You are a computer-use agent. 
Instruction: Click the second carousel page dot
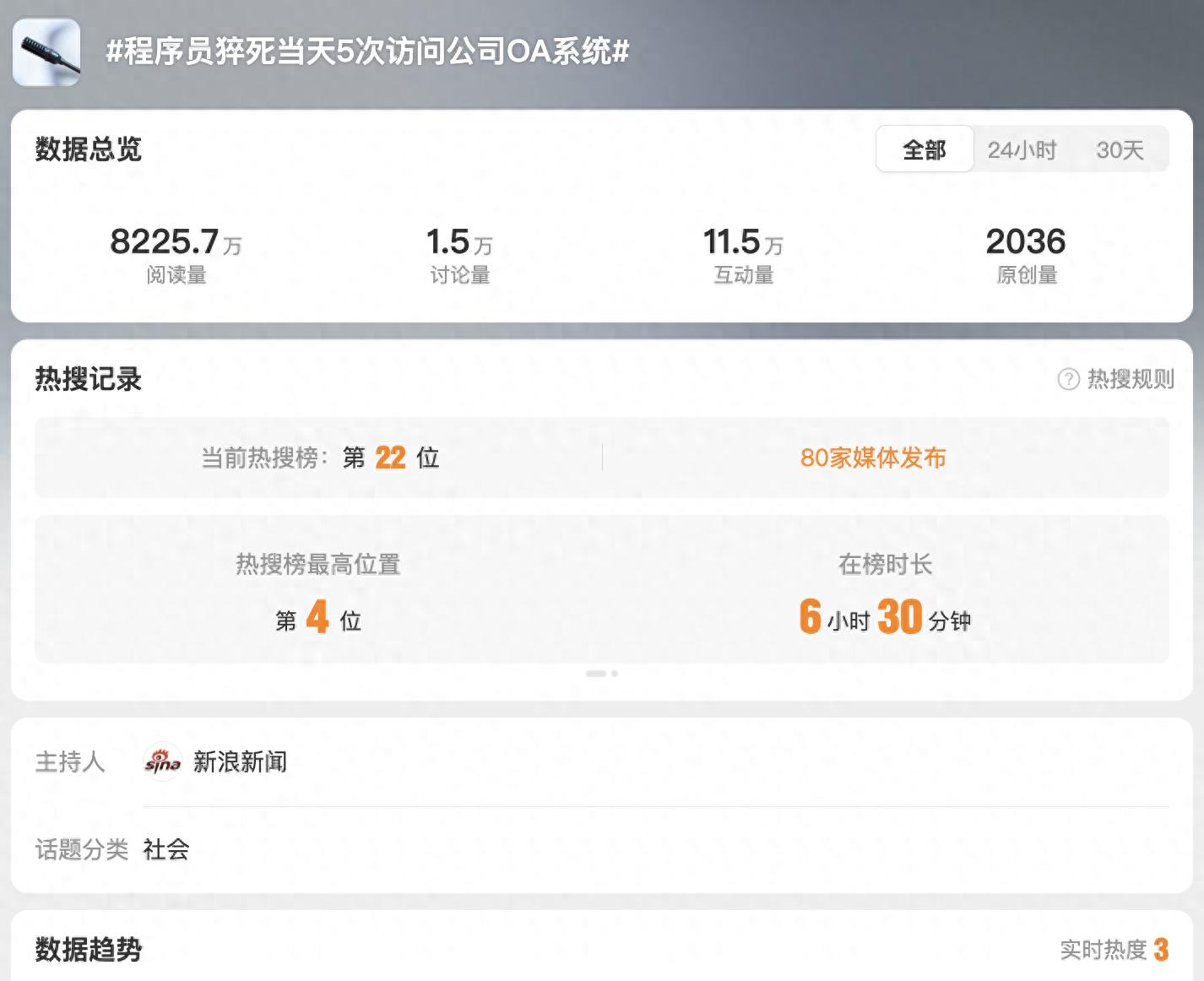coord(615,674)
